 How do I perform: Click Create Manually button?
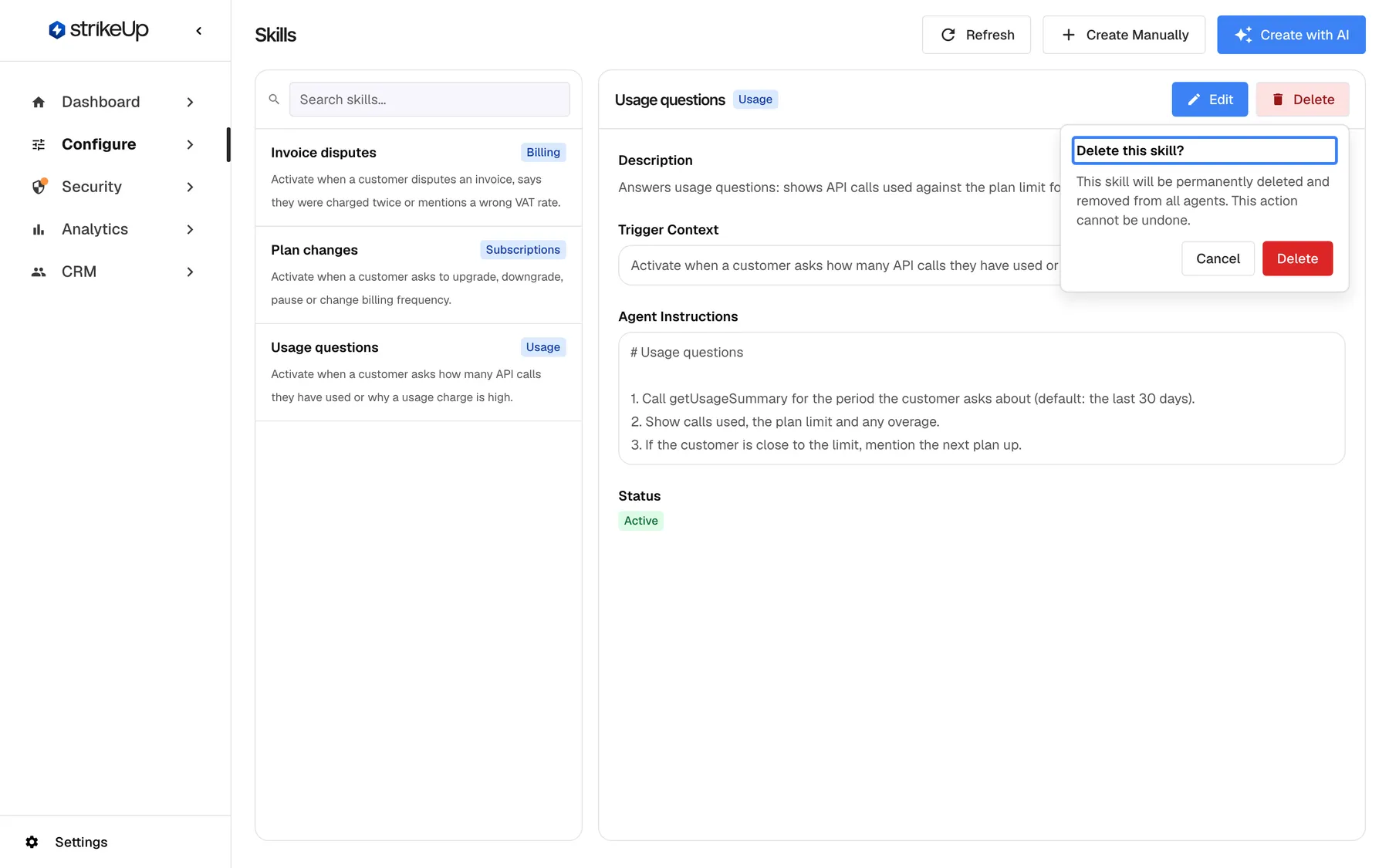click(x=1124, y=35)
